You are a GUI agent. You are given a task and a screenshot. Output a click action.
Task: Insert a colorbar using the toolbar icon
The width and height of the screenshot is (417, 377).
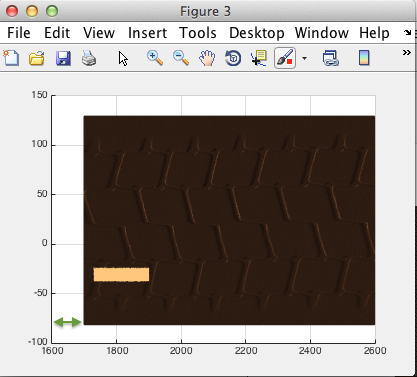364,58
